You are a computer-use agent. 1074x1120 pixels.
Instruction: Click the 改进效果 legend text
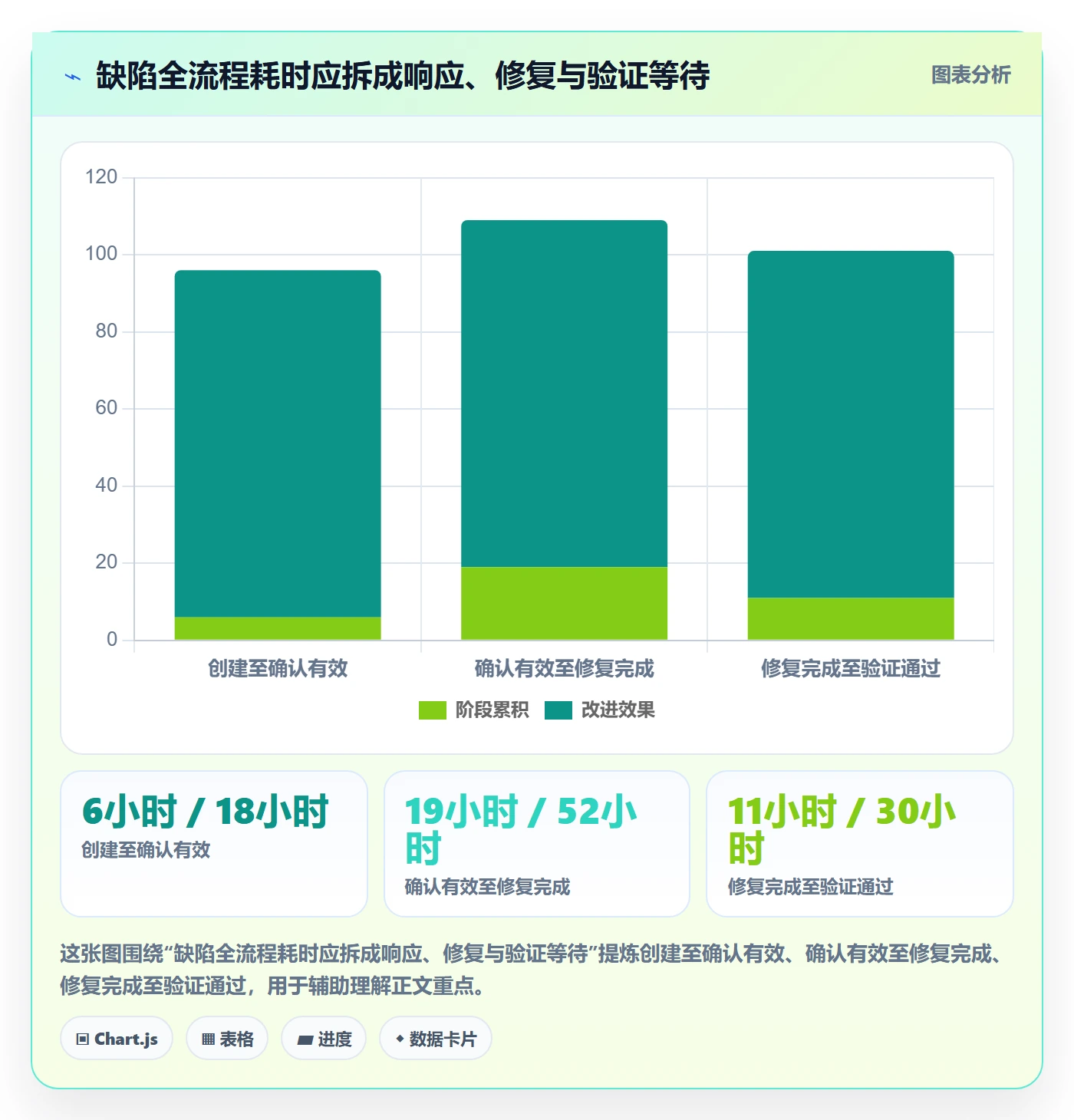point(618,710)
